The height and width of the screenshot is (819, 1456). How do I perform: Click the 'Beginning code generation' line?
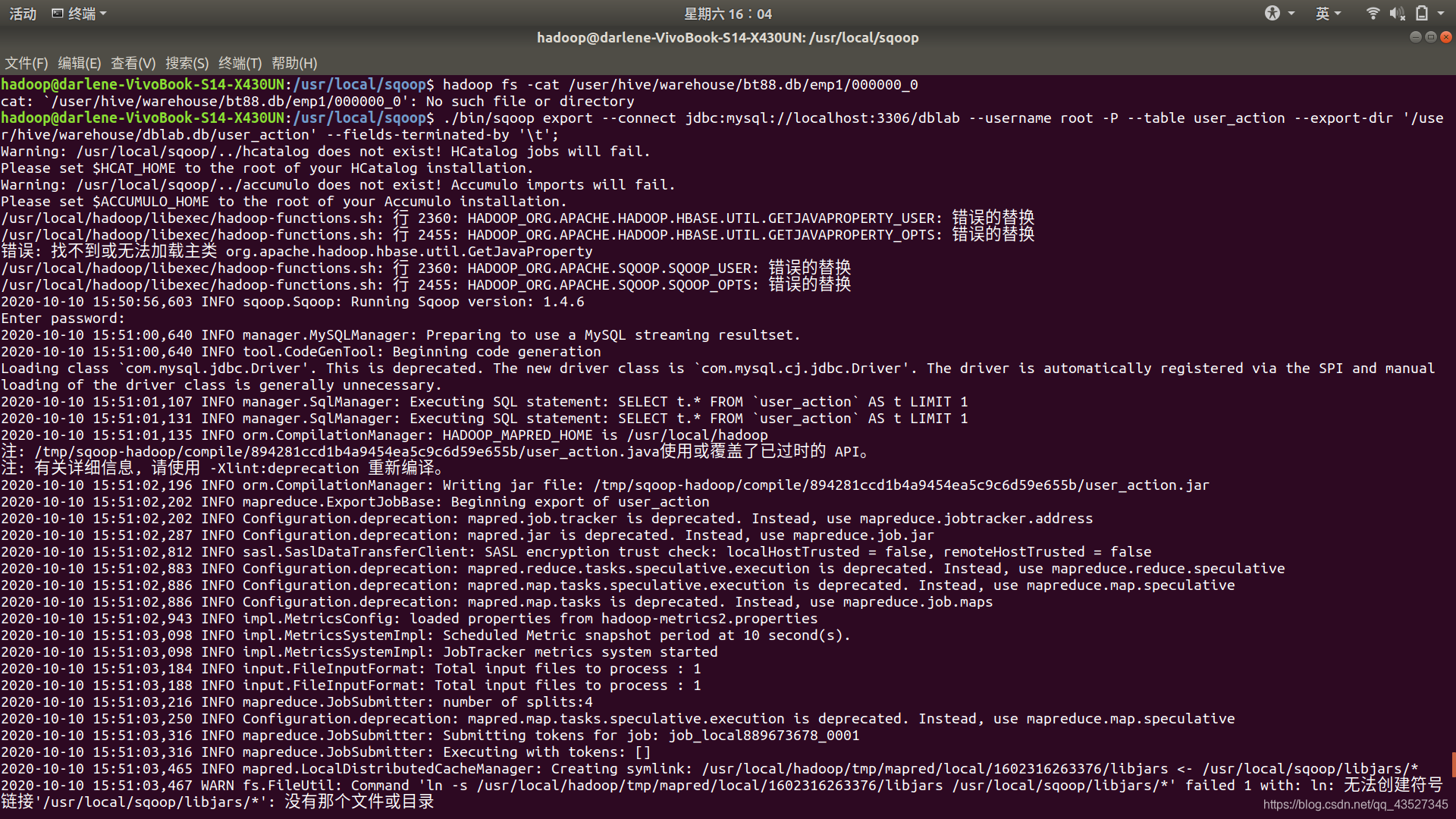(x=301, y=351)
